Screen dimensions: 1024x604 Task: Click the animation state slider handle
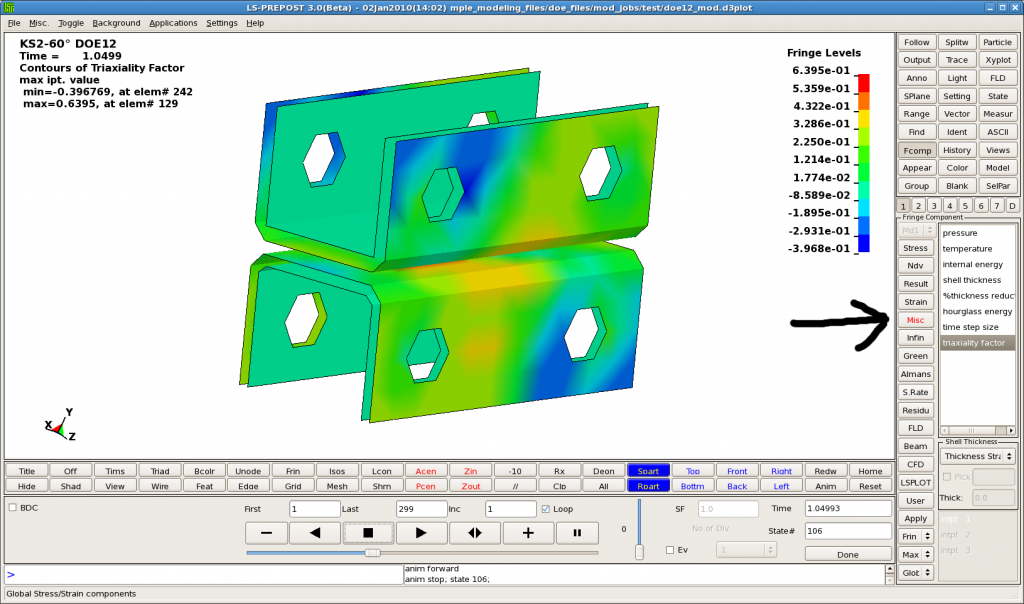(x=372, y=553)
